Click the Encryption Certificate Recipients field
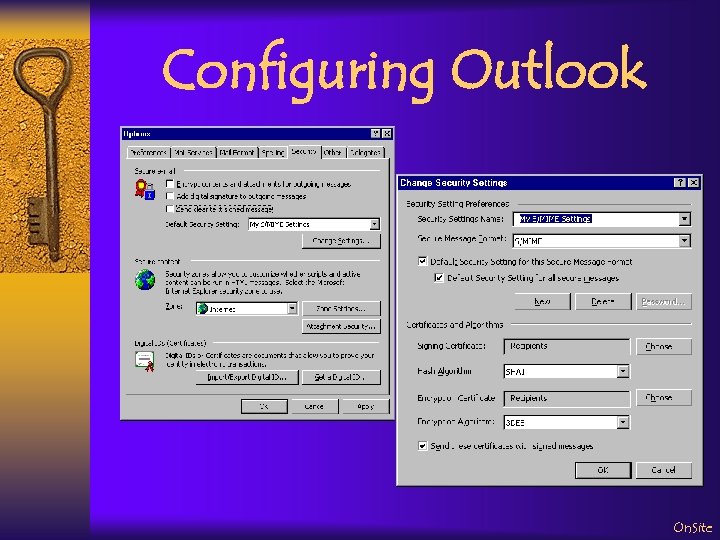 pyautogui.click(x=567, y=398)
